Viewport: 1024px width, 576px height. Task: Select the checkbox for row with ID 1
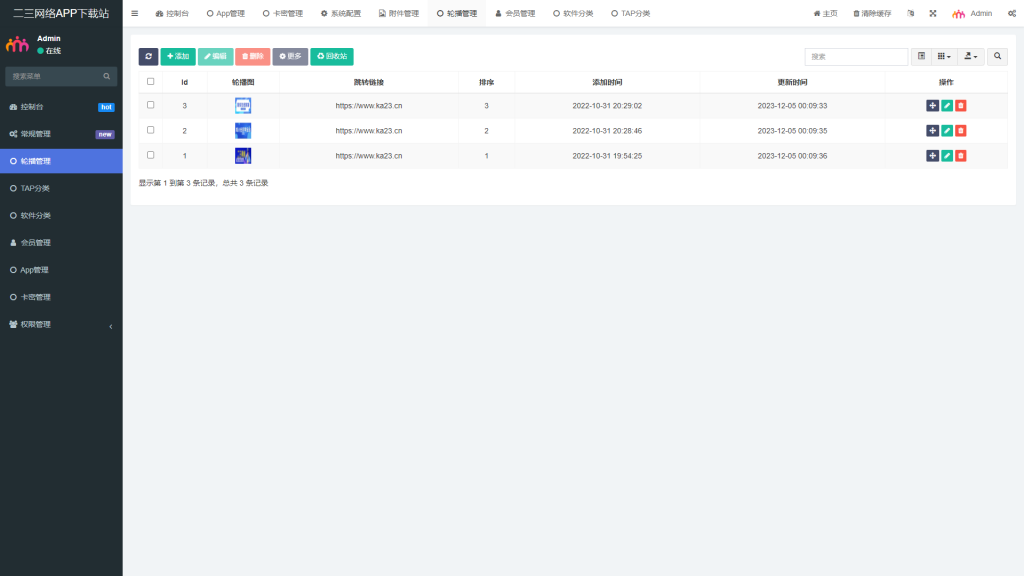pyautogui.click(x=151, y=155)
